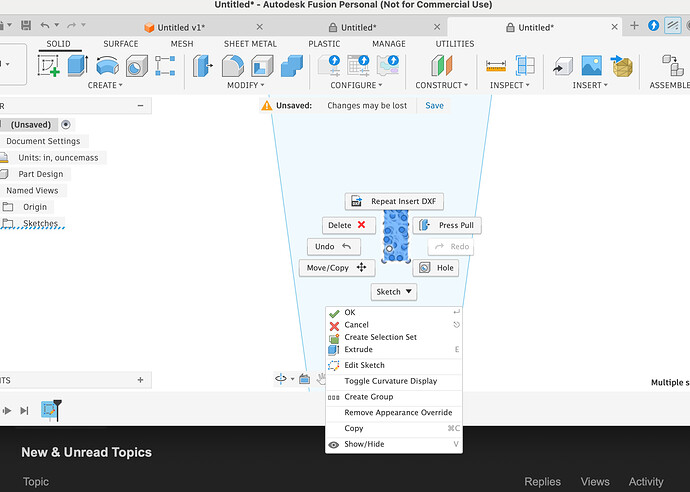Open the Configure table icon

coord(358,66)
